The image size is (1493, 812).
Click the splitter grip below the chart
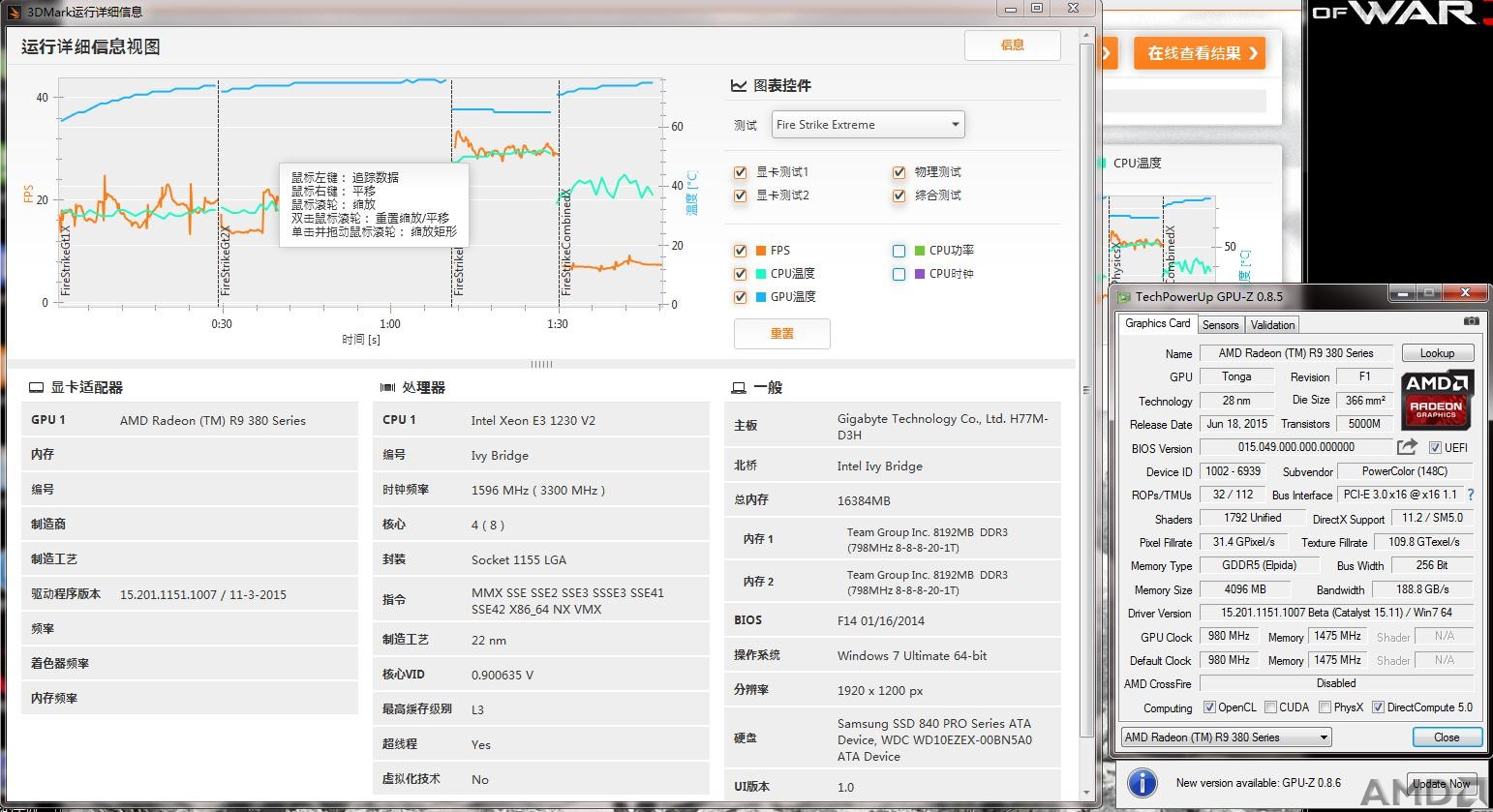click(x=541, y=364)
